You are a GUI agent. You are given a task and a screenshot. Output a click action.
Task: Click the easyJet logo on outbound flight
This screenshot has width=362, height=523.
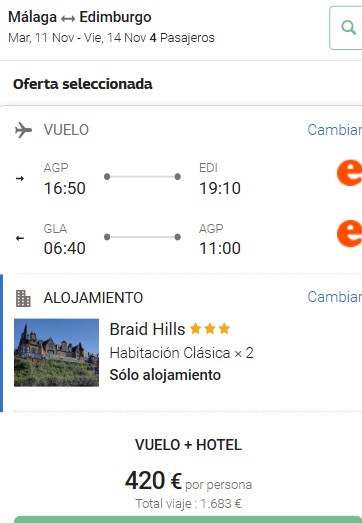(349, 173)
